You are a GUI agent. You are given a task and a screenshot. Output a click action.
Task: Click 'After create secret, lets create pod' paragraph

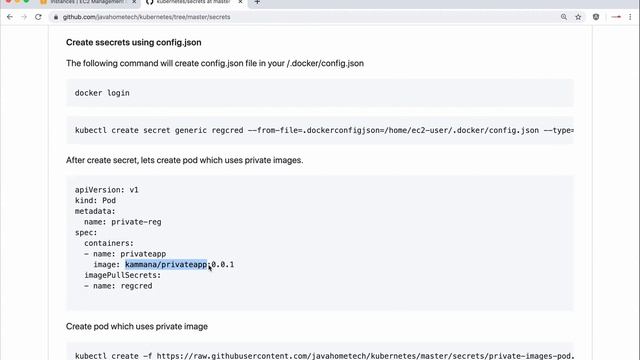click(184, 160)
